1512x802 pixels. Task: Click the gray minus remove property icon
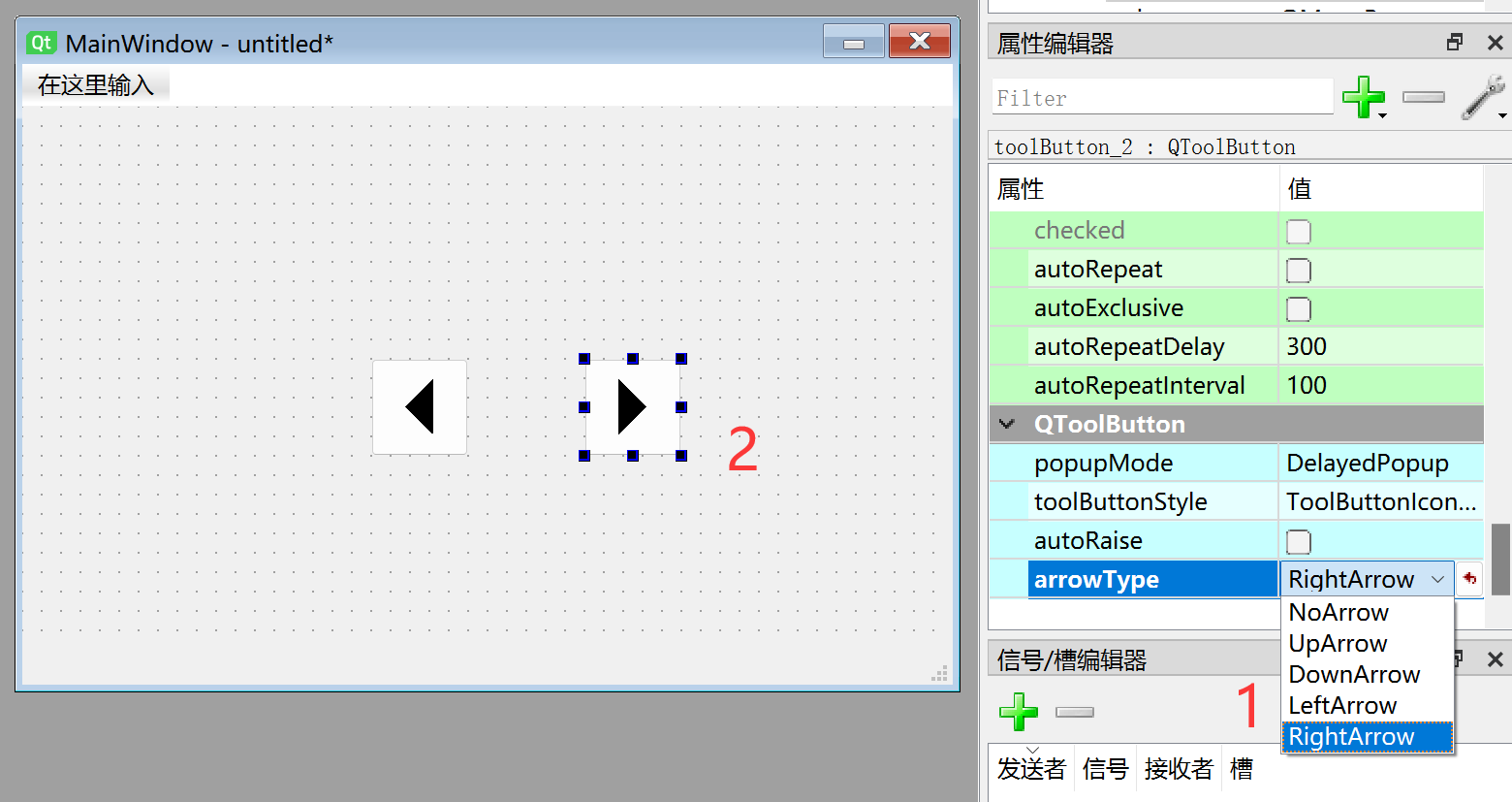tap(1424, 97)
